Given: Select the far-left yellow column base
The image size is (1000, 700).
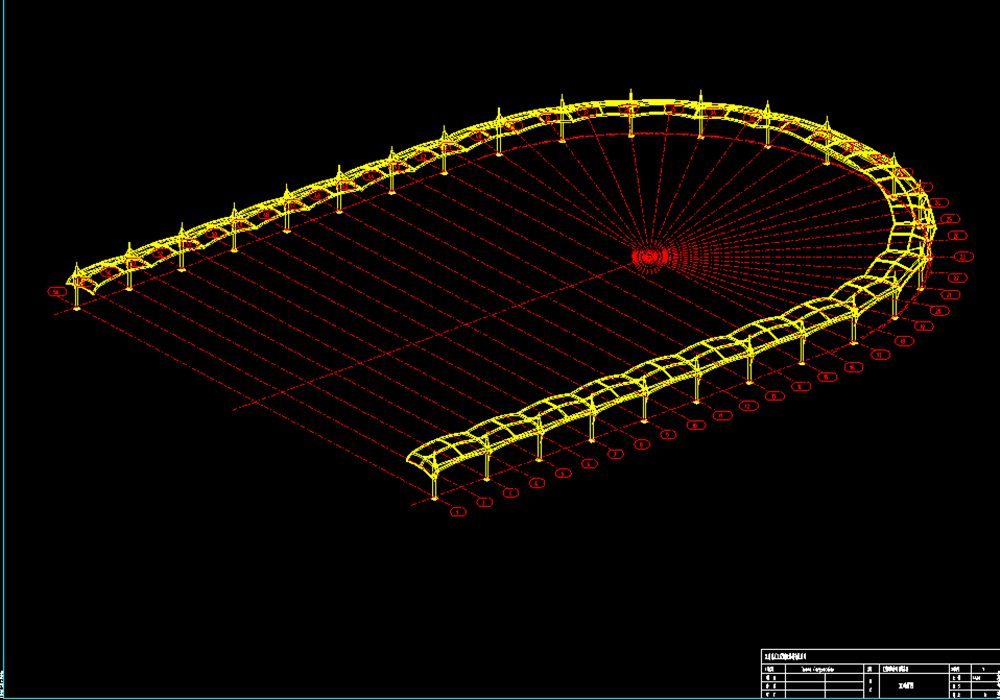Looking at the screenshot, I should point(77,308).
